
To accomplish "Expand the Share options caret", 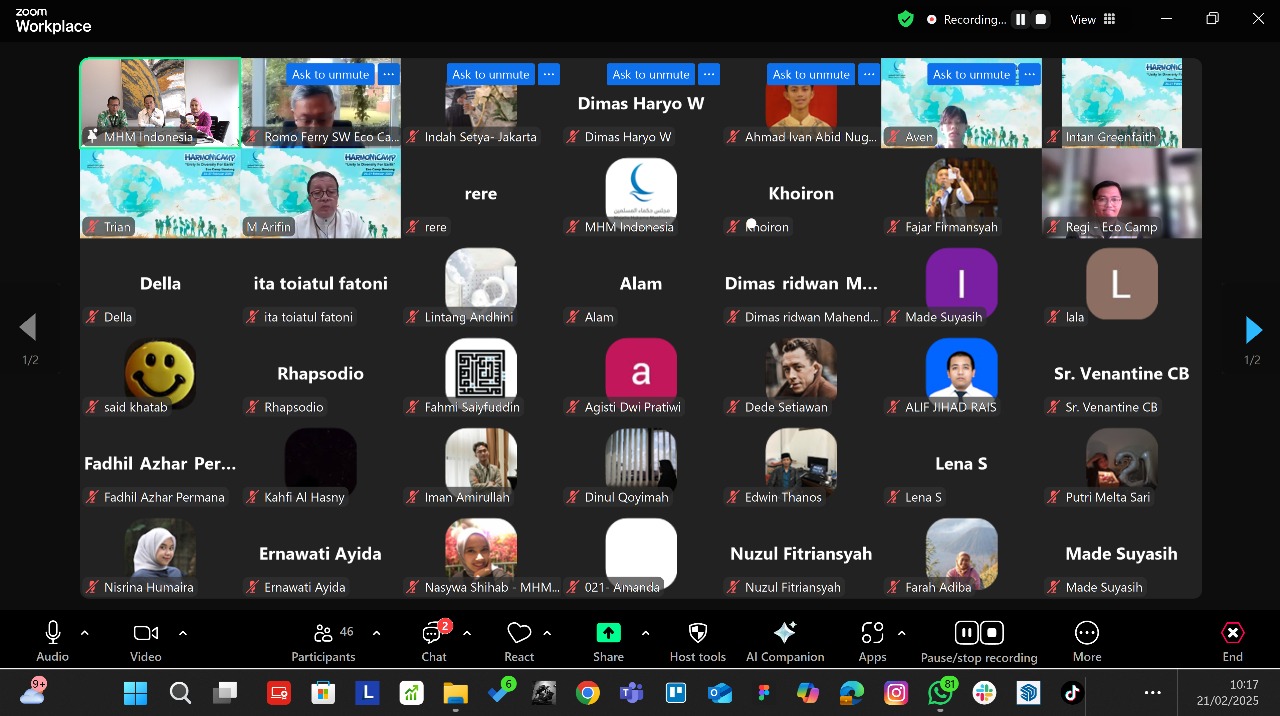I will [645, 633].
